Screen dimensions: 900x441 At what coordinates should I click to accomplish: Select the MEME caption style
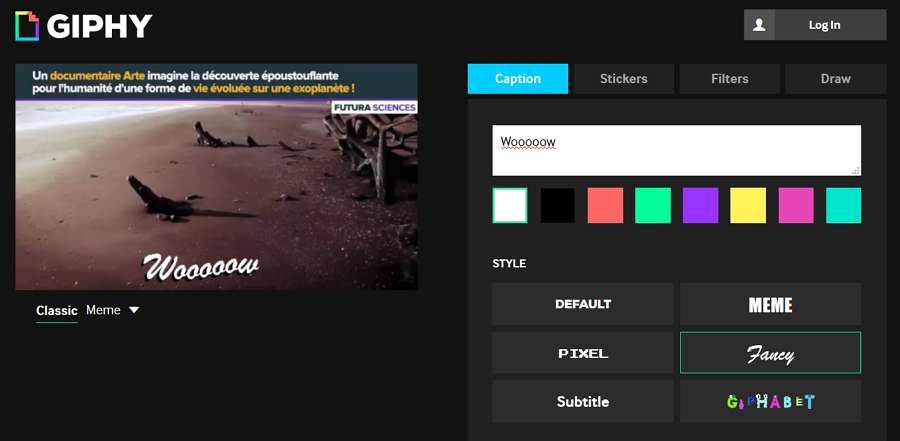(770, 304)
